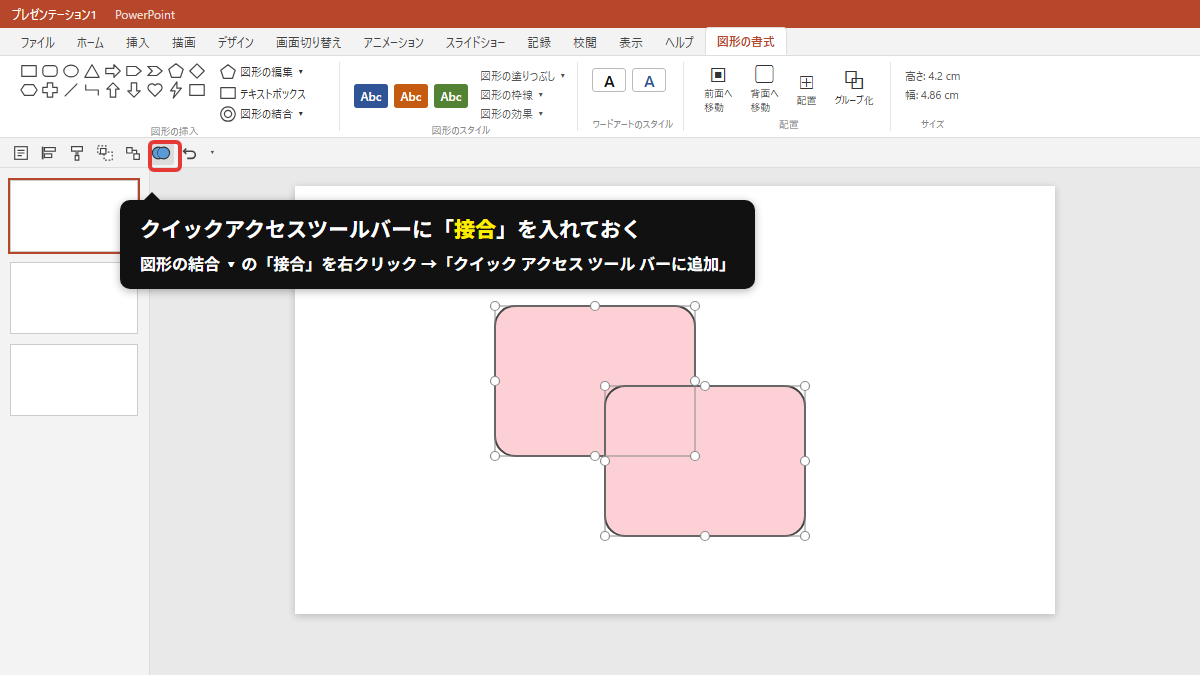Screen dimensions: 1200x675
Task: Choose the triangle shape in the gallery
Action: 92,71
